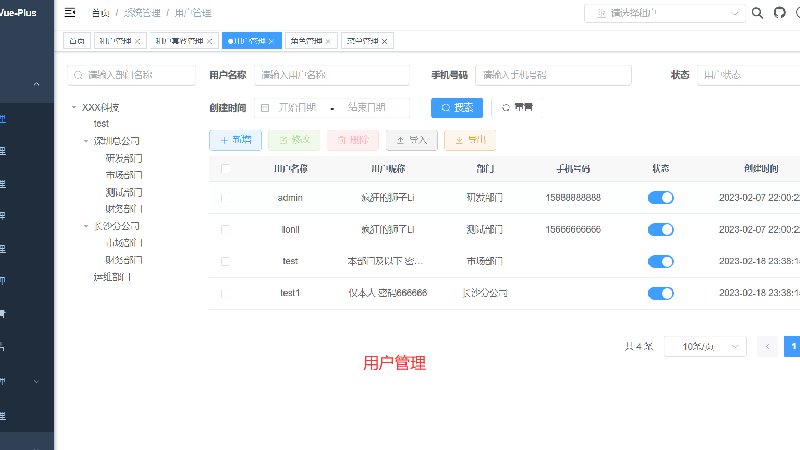The width and height of the screenshot is (800, 450).
Task: Close the active 用户管理 tab with its X
Action: pos(271,41)
